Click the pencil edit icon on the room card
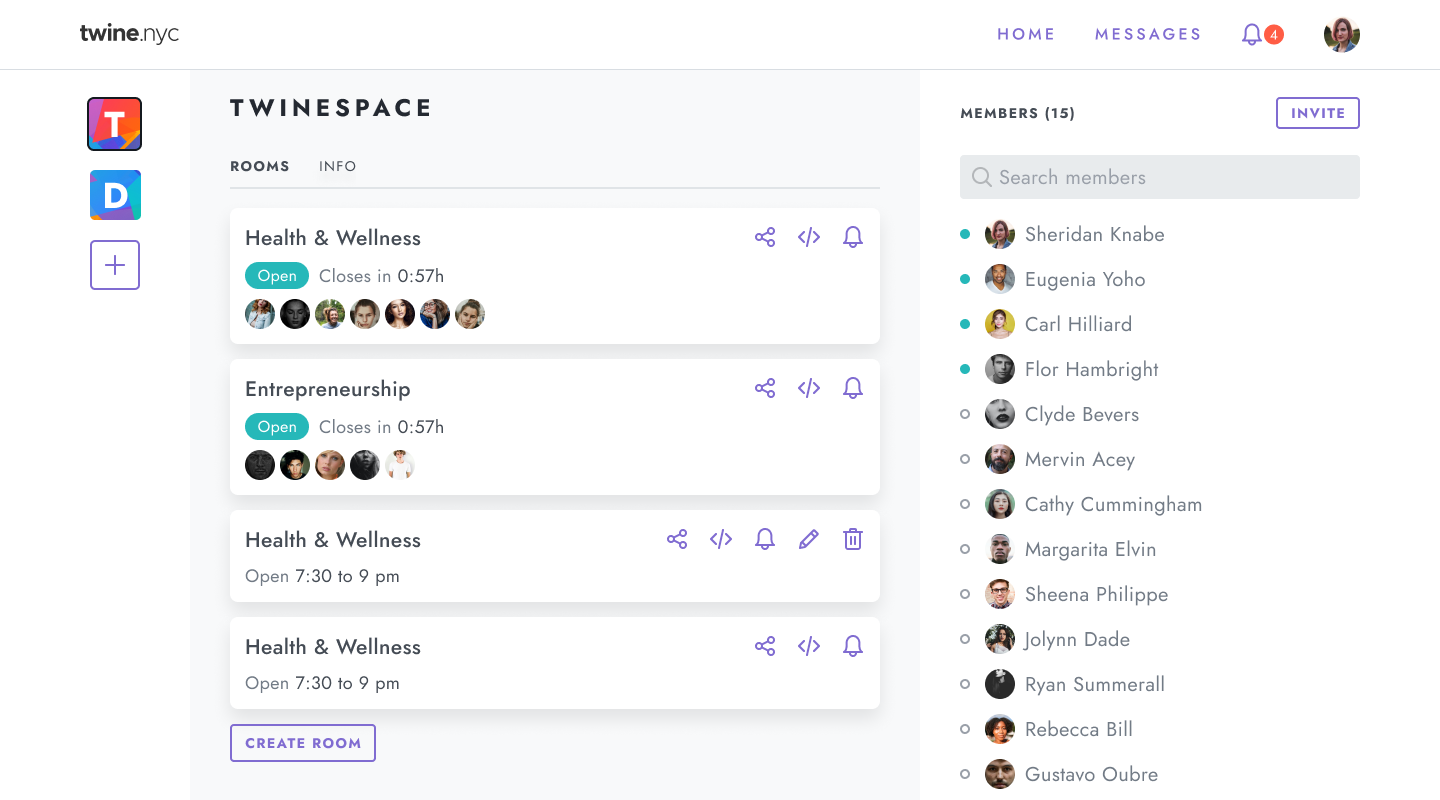The height and width of the screenshot is (800, 1440). pos(809,539)
